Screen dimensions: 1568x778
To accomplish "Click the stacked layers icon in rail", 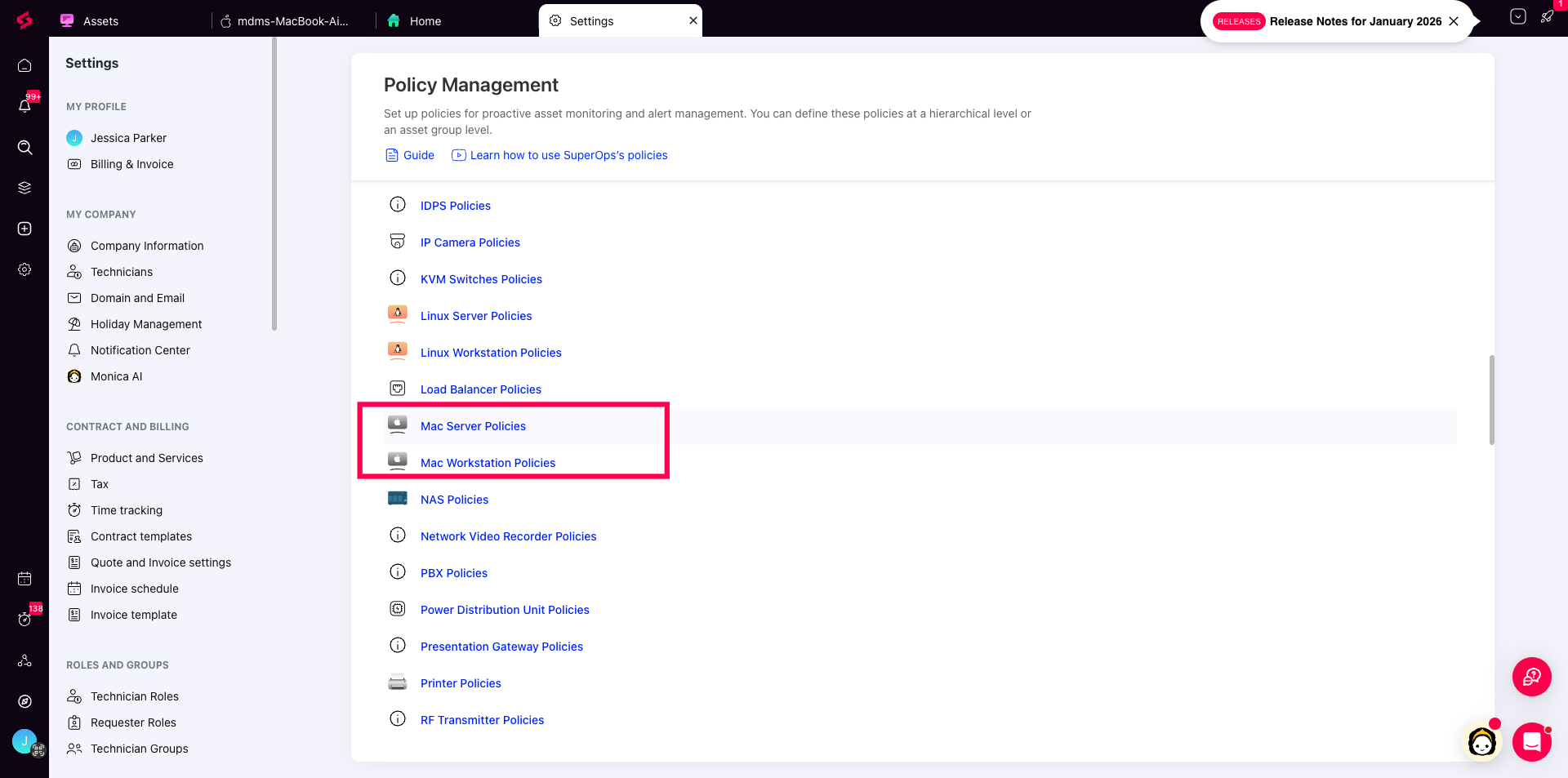I will (x=24, y=188).
